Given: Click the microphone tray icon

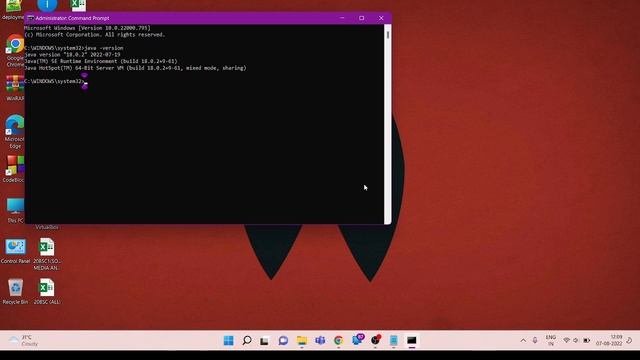Looking at the screenshot, I should (535, 340).
